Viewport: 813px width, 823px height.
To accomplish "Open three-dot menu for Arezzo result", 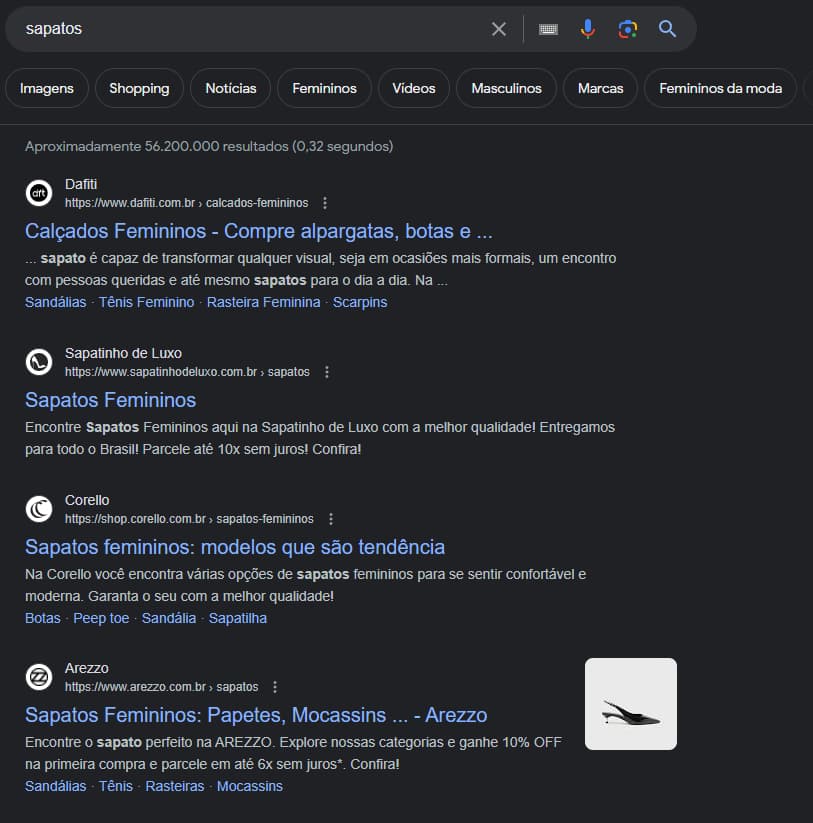I will (x=275, y=687).
